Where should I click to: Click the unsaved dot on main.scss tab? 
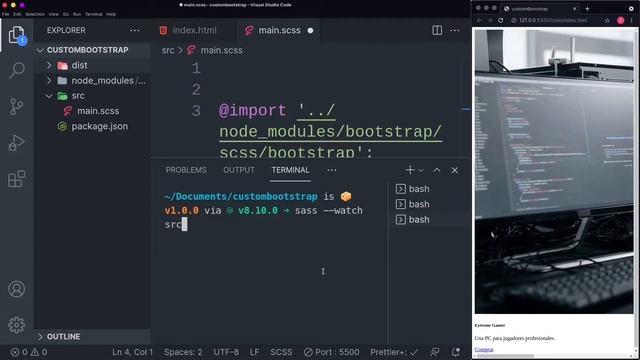(x=310, y=31)
